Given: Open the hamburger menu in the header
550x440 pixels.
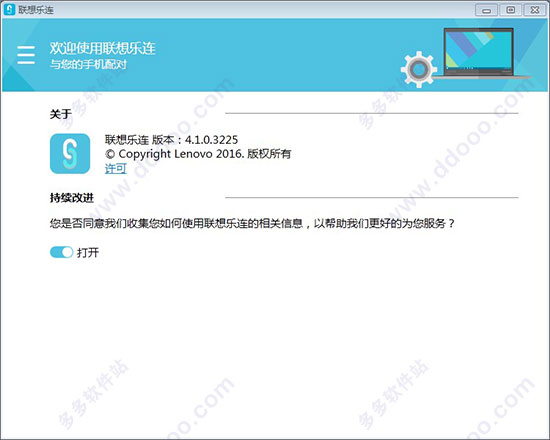Looking at the screenshot, I should tap(26, 55).
